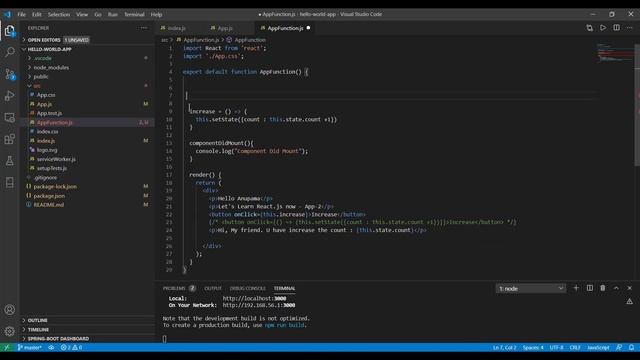Maximize the panel with the up chevron
This screenshot has width=640, height=360.
coord(616,288)
